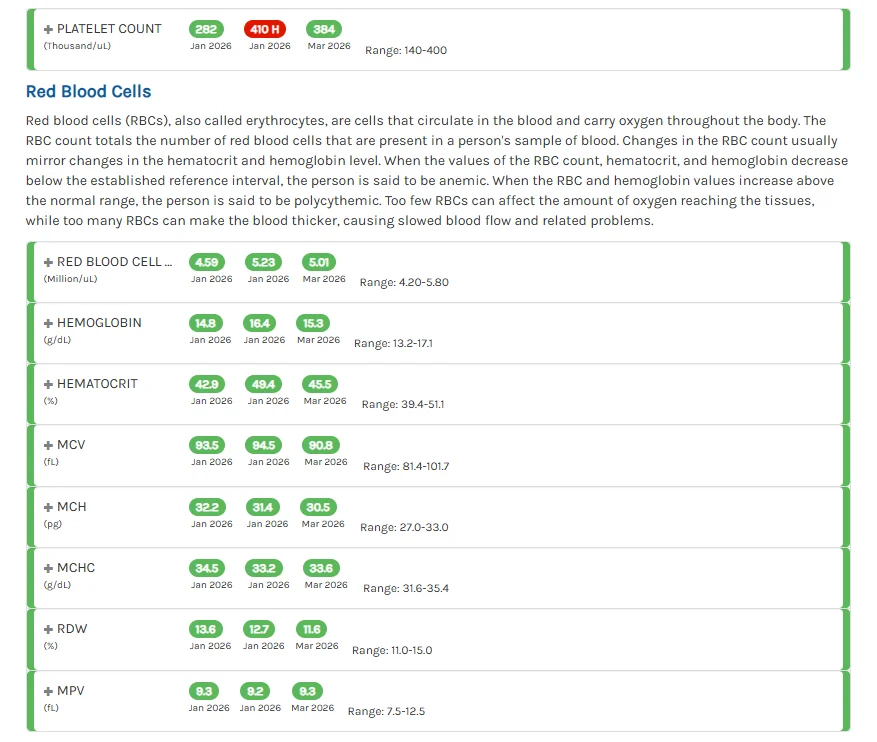Viewport: 877px width, 742px height.
Task: Click the (Thousand/uL) platelet unit label
Action: 77,46
